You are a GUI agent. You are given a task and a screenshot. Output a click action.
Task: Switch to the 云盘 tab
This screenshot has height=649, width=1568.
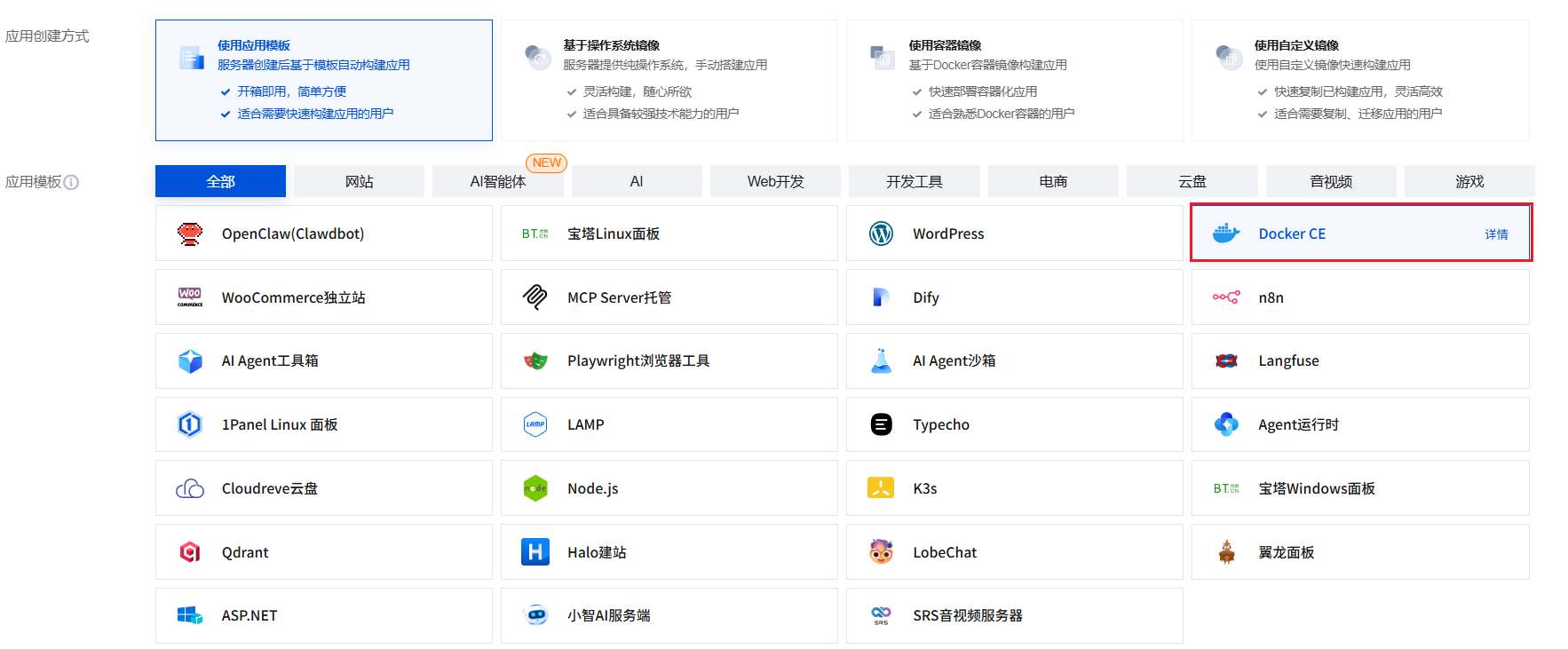(1192, 181)
